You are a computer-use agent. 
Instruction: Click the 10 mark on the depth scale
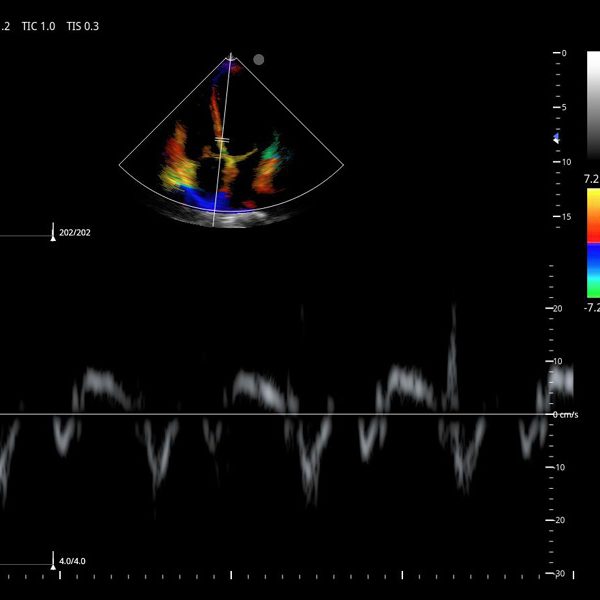(565, 162)
